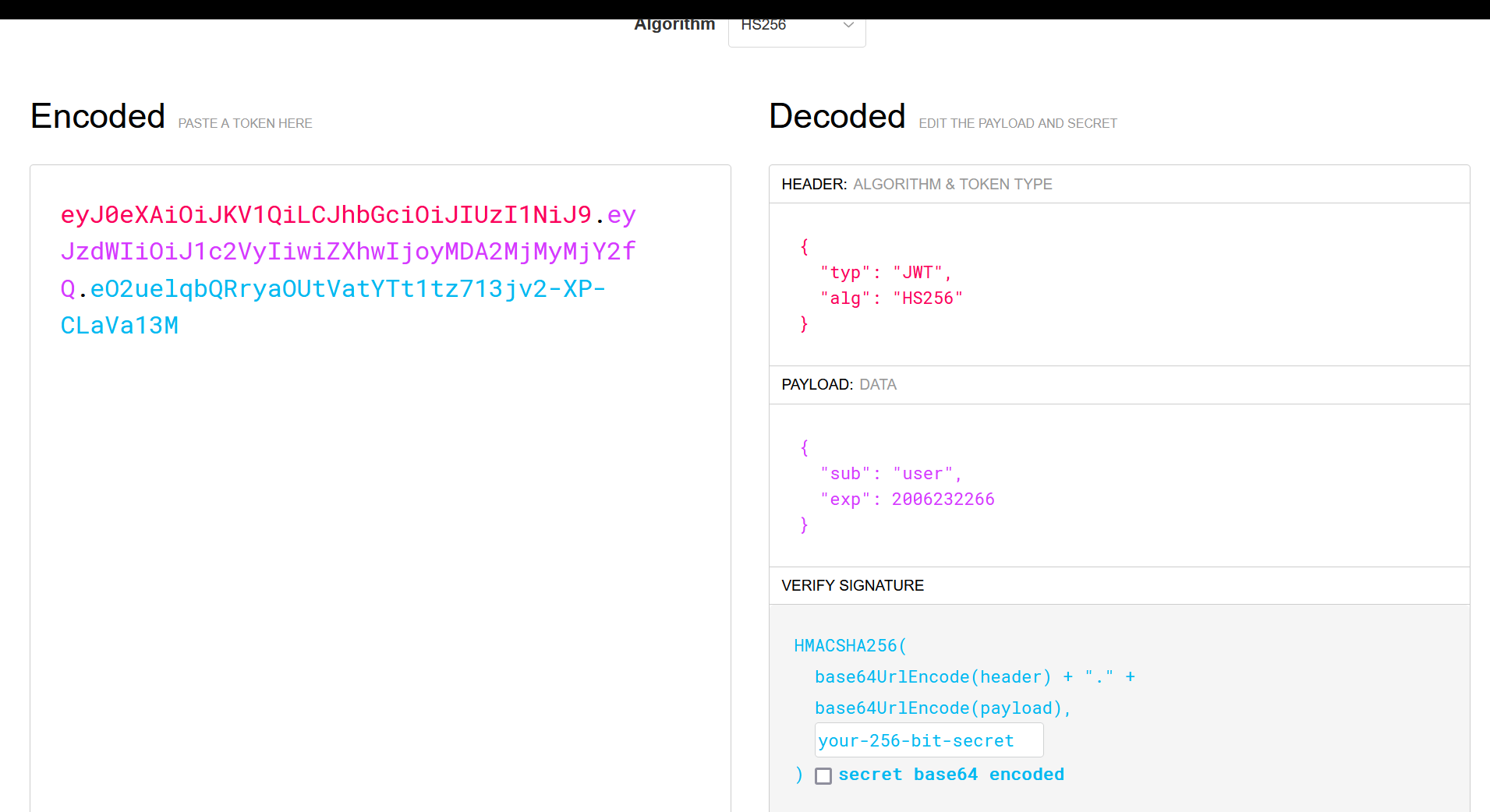Click the HMACSHA256( text
This screenshot has width=1490, height=812.
pos(850,646)
